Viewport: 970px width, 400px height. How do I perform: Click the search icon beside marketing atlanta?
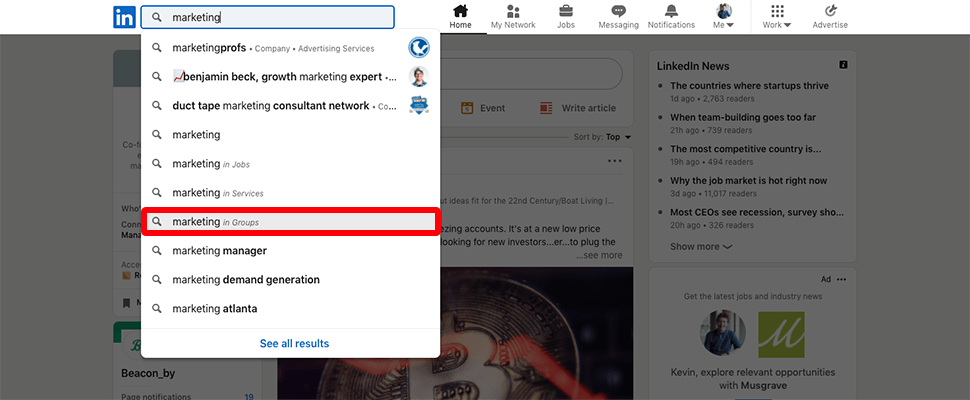pyautogui.click(x=157, y=309)
